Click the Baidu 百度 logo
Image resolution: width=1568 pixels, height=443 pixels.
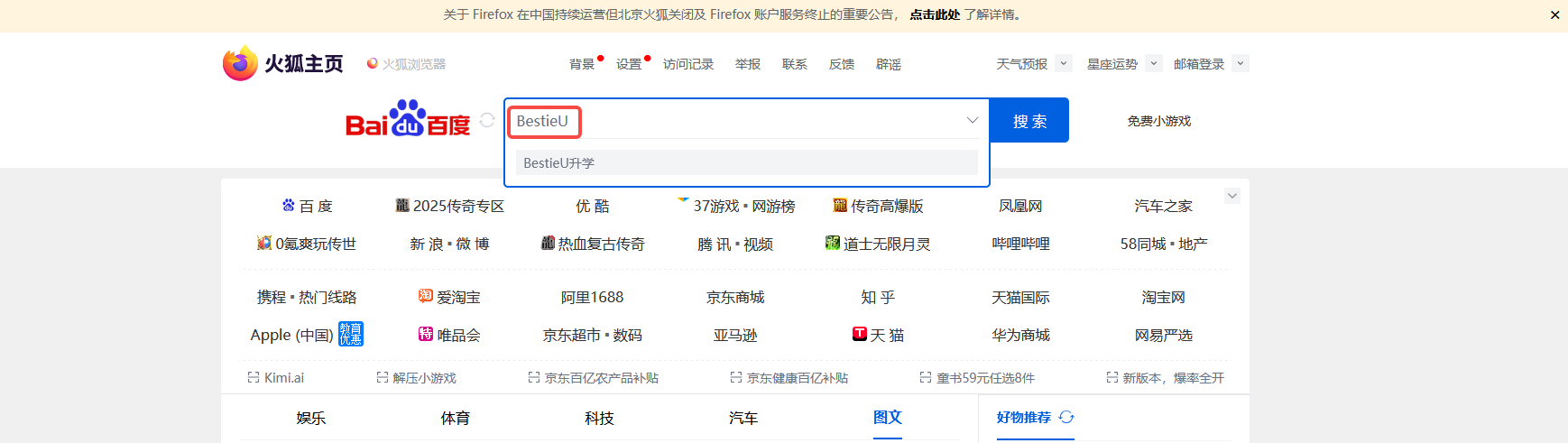click(408, 120)
